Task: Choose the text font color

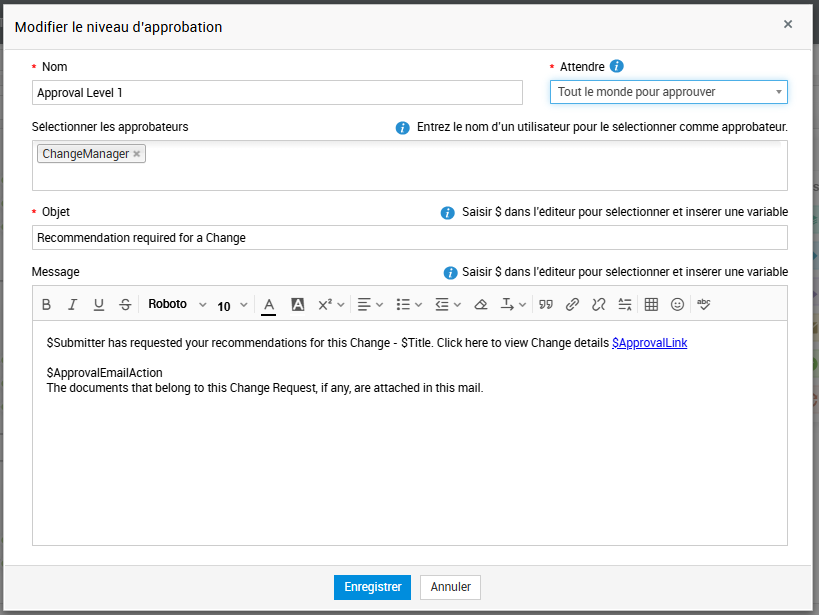Action: pos(269,305)
